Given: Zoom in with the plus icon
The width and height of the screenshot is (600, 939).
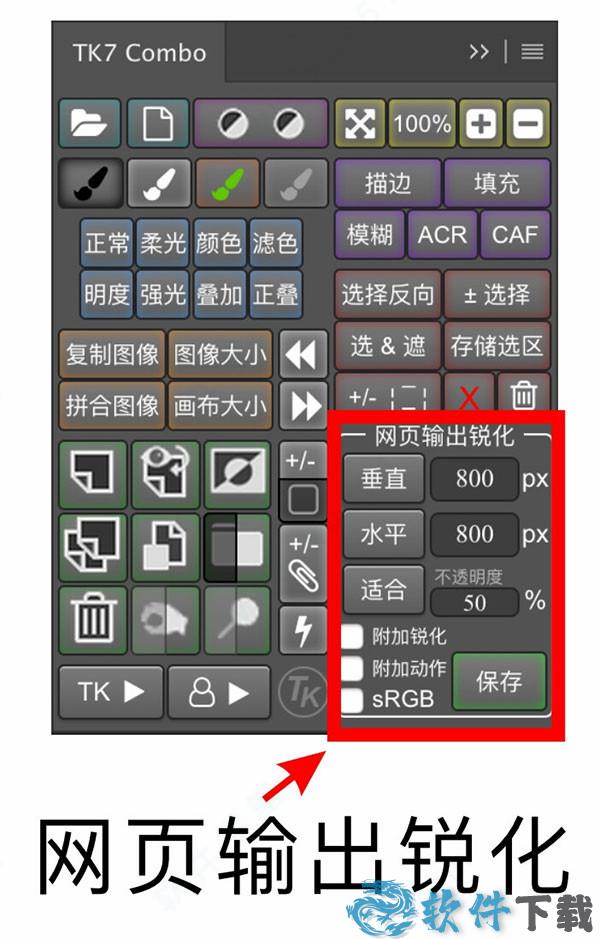Looking at the screenshot, I should tap(481, 123).
